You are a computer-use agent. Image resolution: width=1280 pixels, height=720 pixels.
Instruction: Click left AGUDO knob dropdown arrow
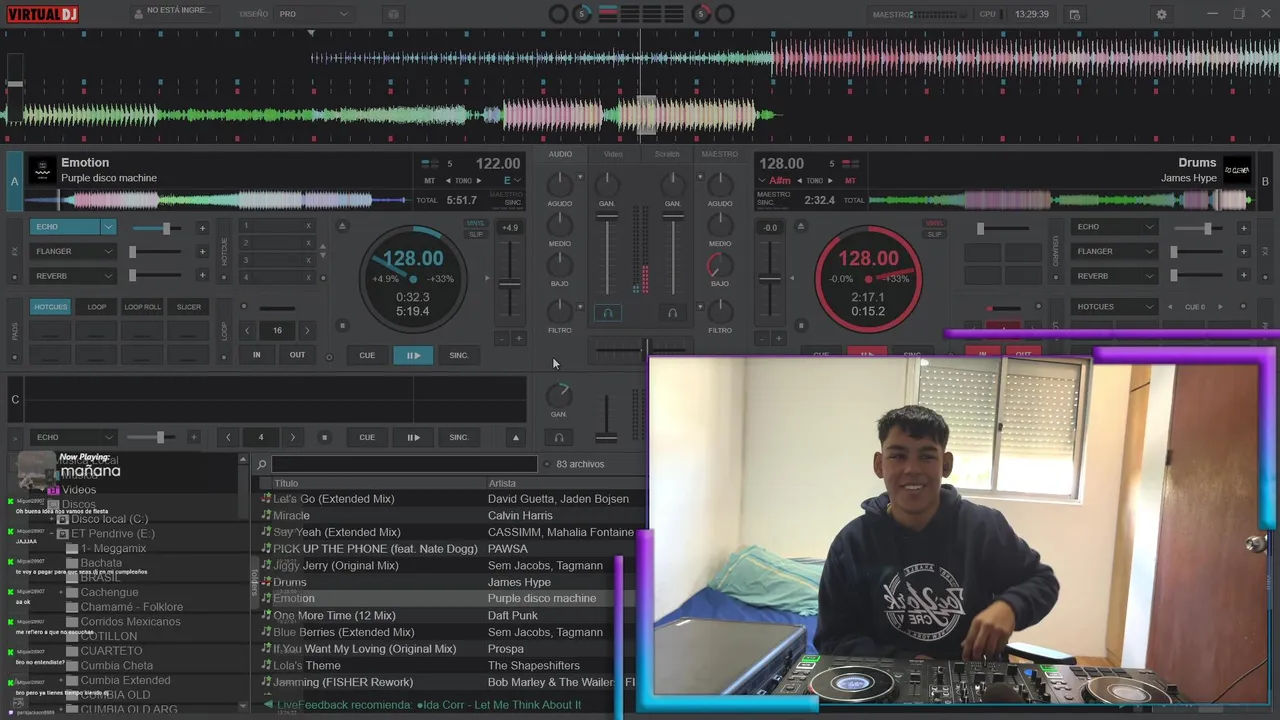[580, 177]
